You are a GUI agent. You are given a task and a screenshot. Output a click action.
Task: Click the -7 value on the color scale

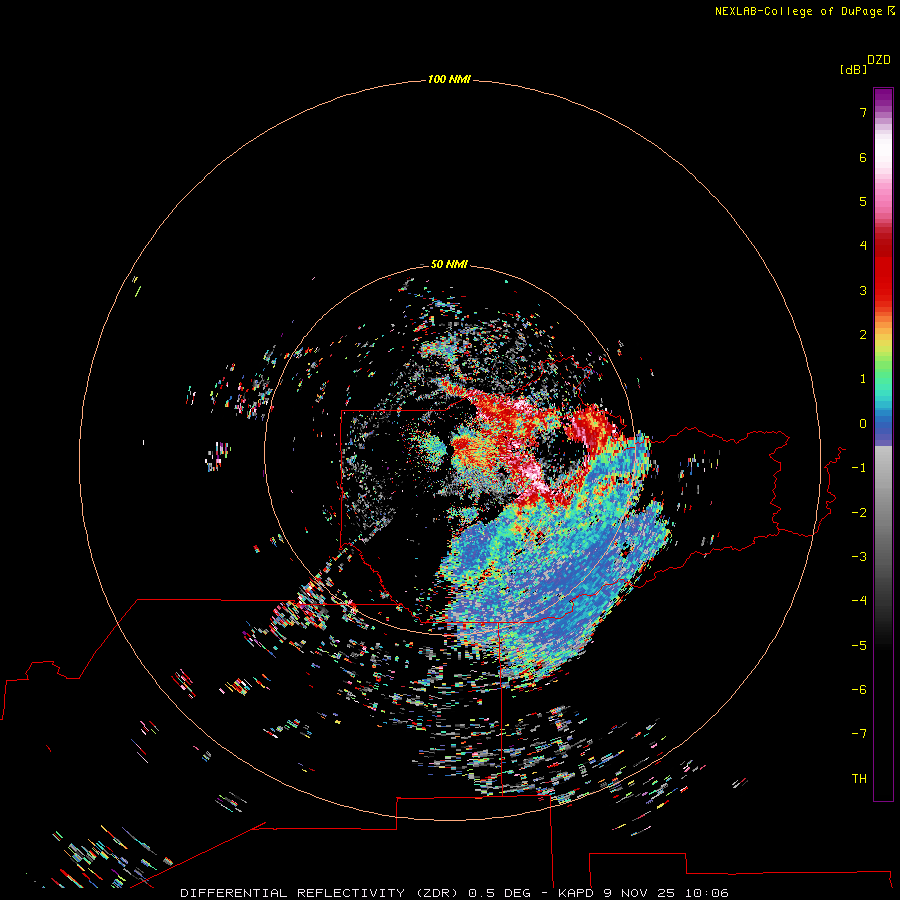859,734
